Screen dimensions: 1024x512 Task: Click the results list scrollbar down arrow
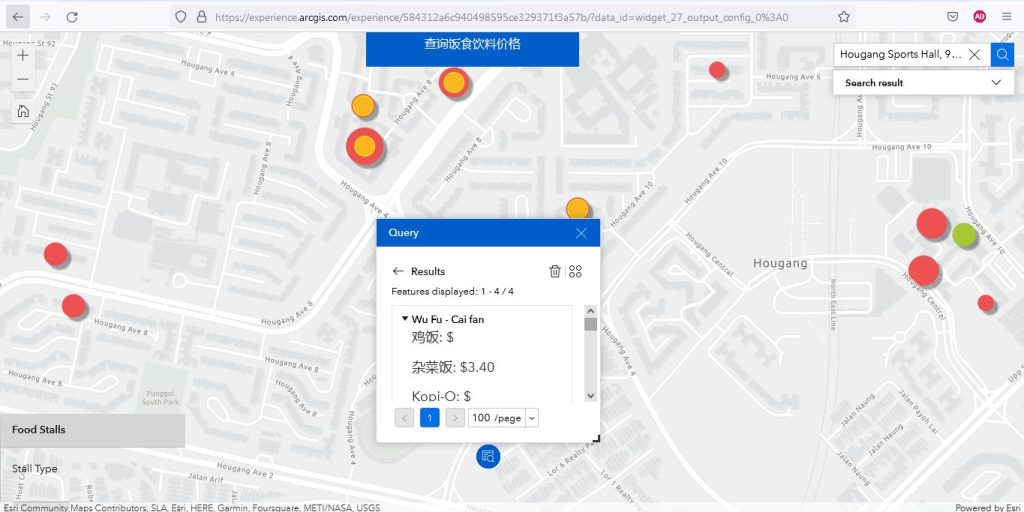[x=590, y=395]
